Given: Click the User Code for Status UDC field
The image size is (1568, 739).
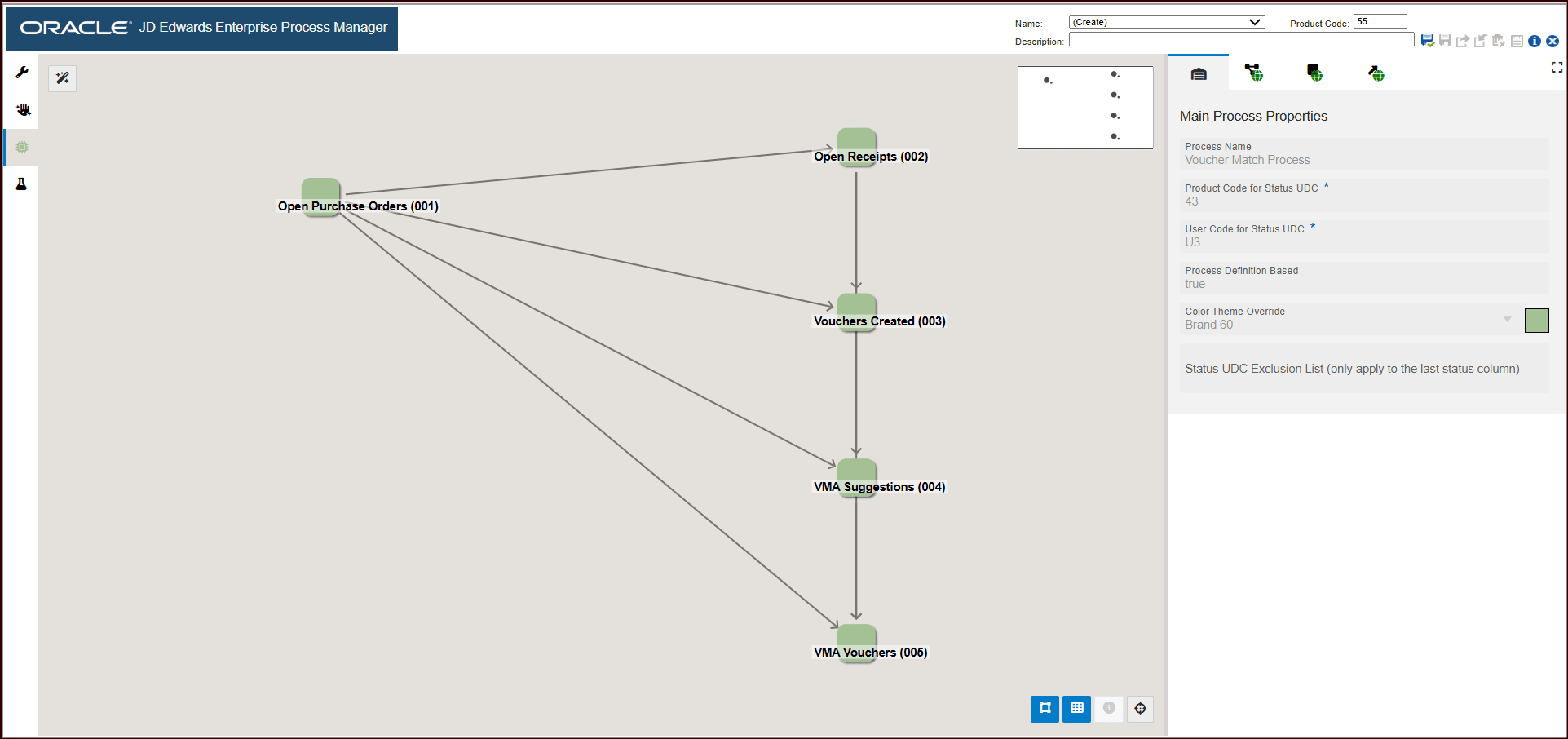Looking at the screenshot, I should pyautogui.click(x=1364, y=237).
